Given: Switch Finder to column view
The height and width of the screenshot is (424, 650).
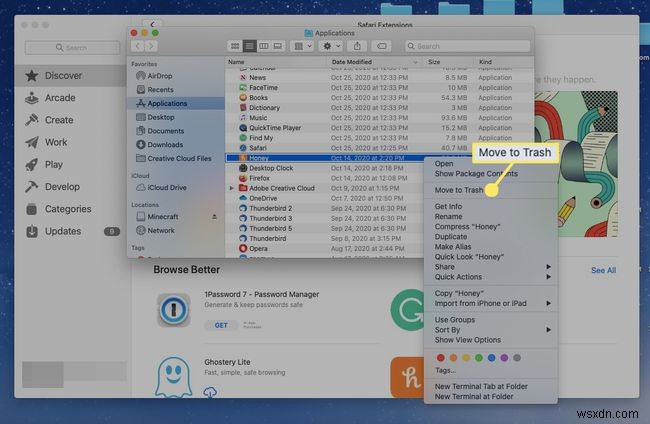Looking at the screenshot, I should 263,46.
